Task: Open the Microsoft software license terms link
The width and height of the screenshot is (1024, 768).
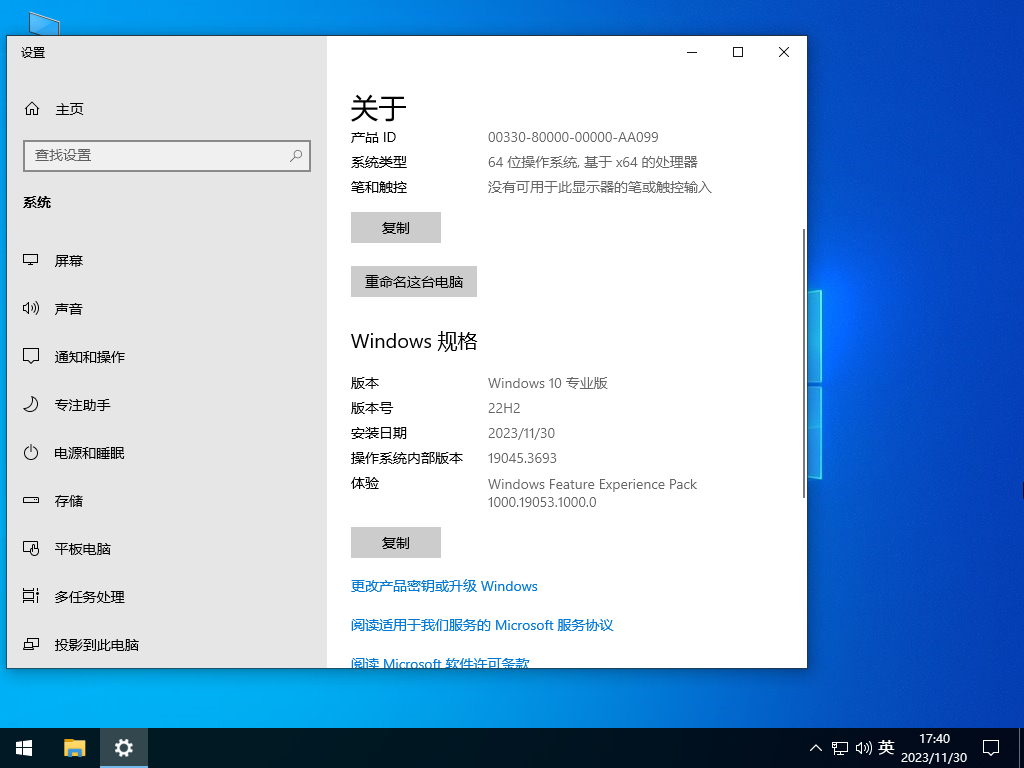Action: (440, 661)
